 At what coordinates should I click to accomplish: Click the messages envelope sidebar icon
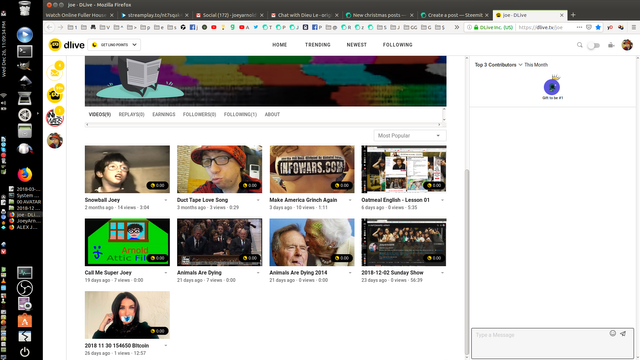[x=55, y=73]
